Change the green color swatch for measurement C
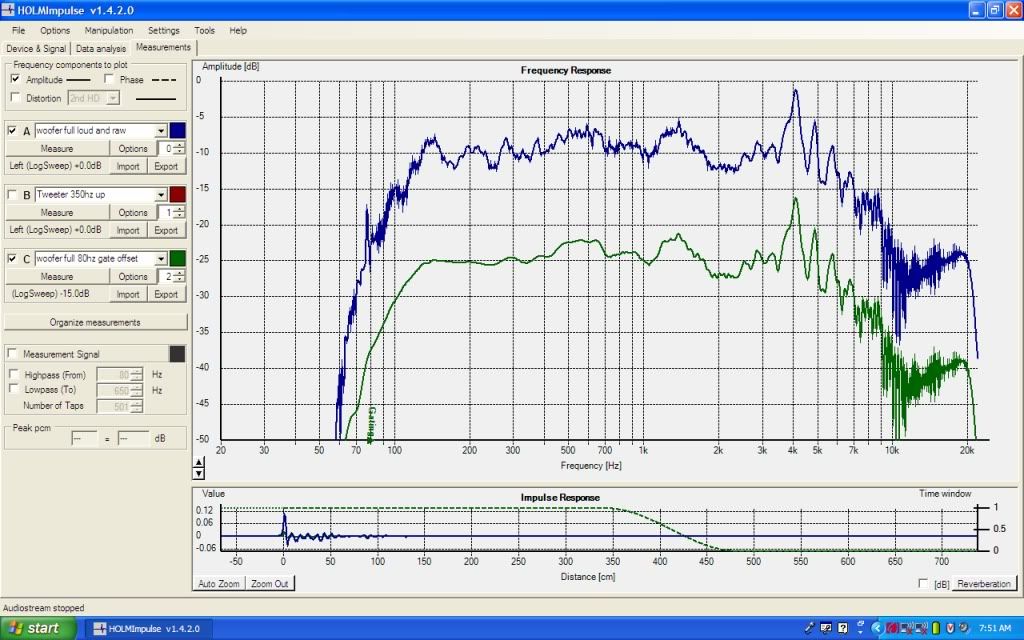This screenshot has width=1024, height=640. [x=178, y=259]
